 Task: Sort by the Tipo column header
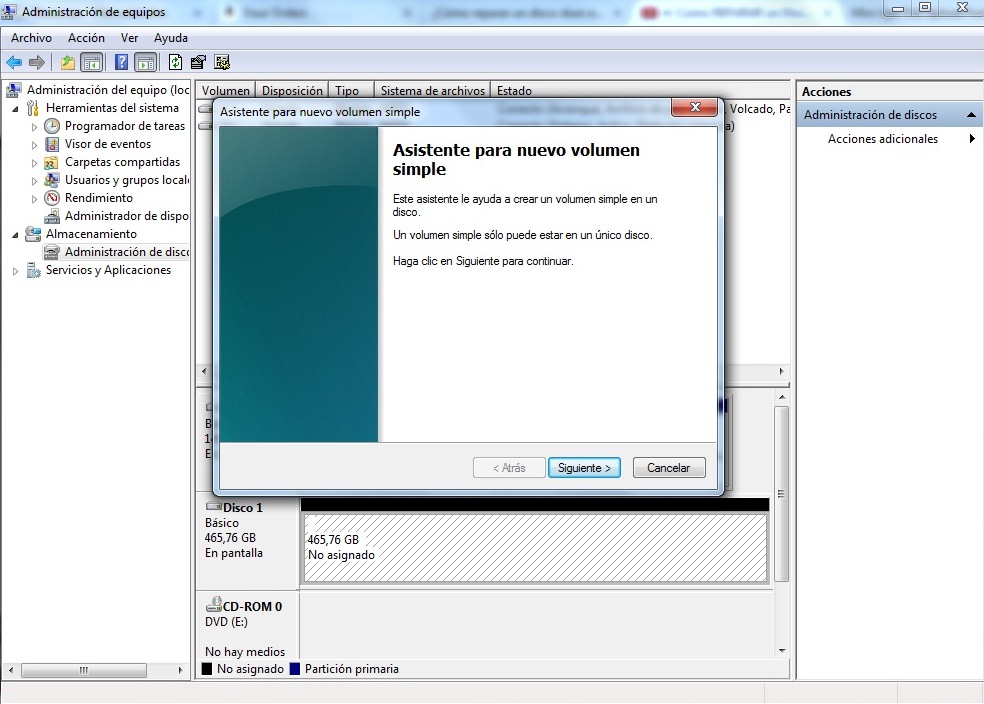(351, 90)
